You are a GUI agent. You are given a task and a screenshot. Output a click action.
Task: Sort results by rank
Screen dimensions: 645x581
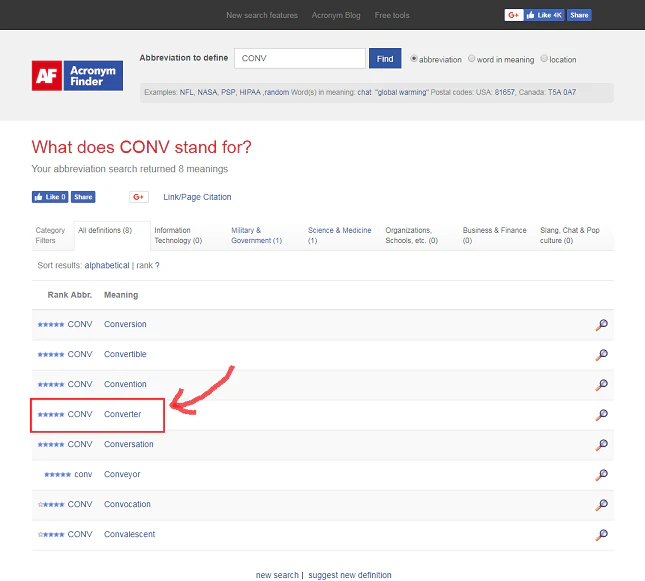click(x=145, y=265)
